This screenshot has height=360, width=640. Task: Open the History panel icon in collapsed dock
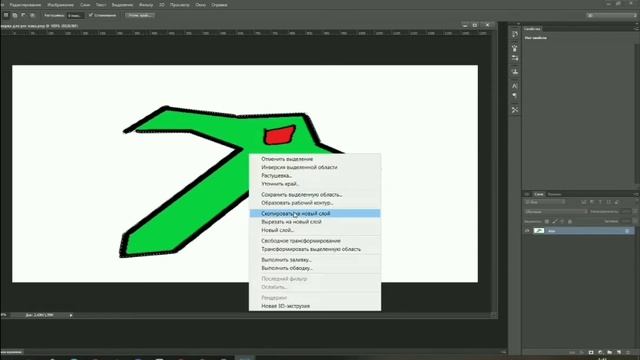coord(515,34)
